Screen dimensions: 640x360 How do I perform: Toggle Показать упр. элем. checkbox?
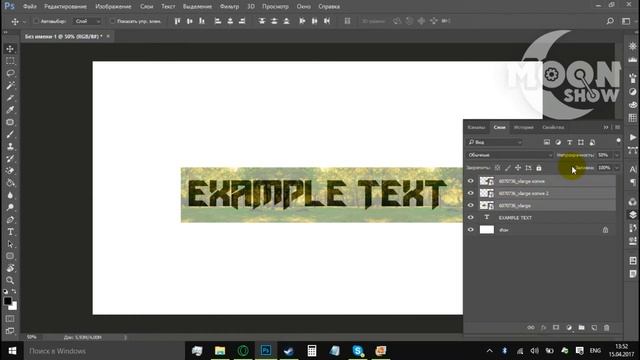tap(112, 21)
